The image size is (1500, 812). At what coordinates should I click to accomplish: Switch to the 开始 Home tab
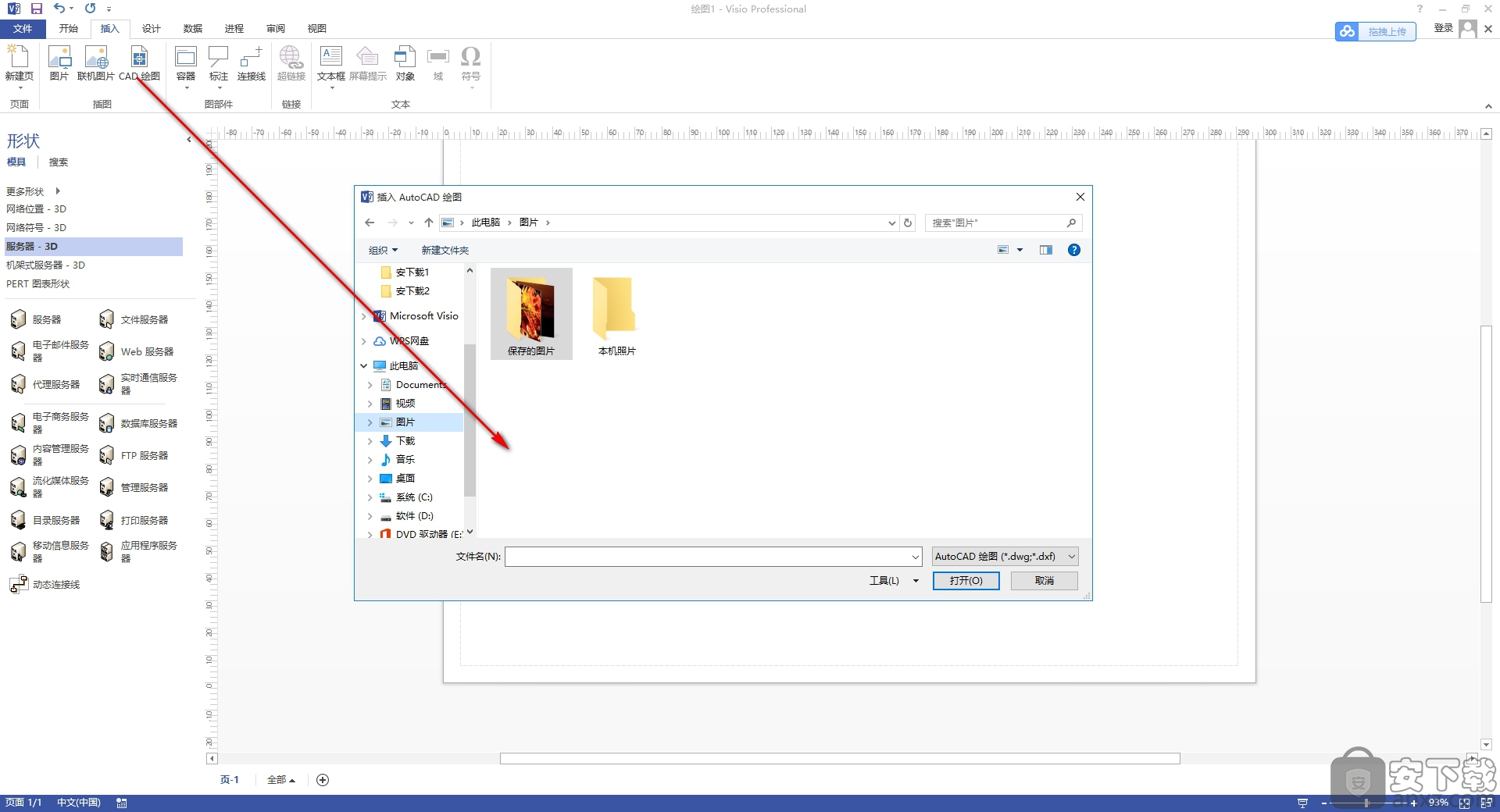pyautogui.click(x=69, y=29)
